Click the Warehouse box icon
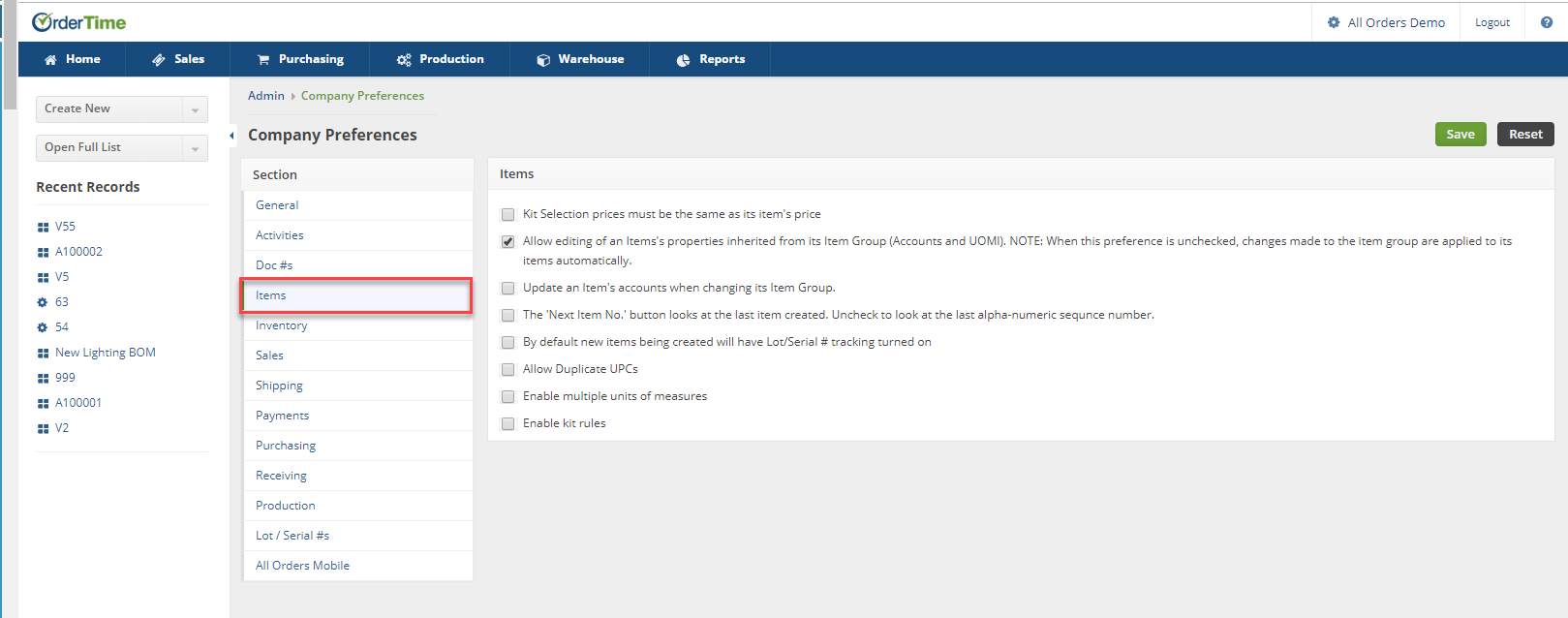 click(543, 60)
